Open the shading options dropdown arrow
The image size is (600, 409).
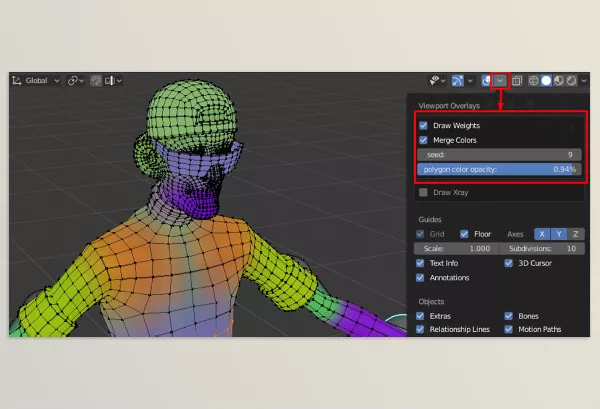584,81
